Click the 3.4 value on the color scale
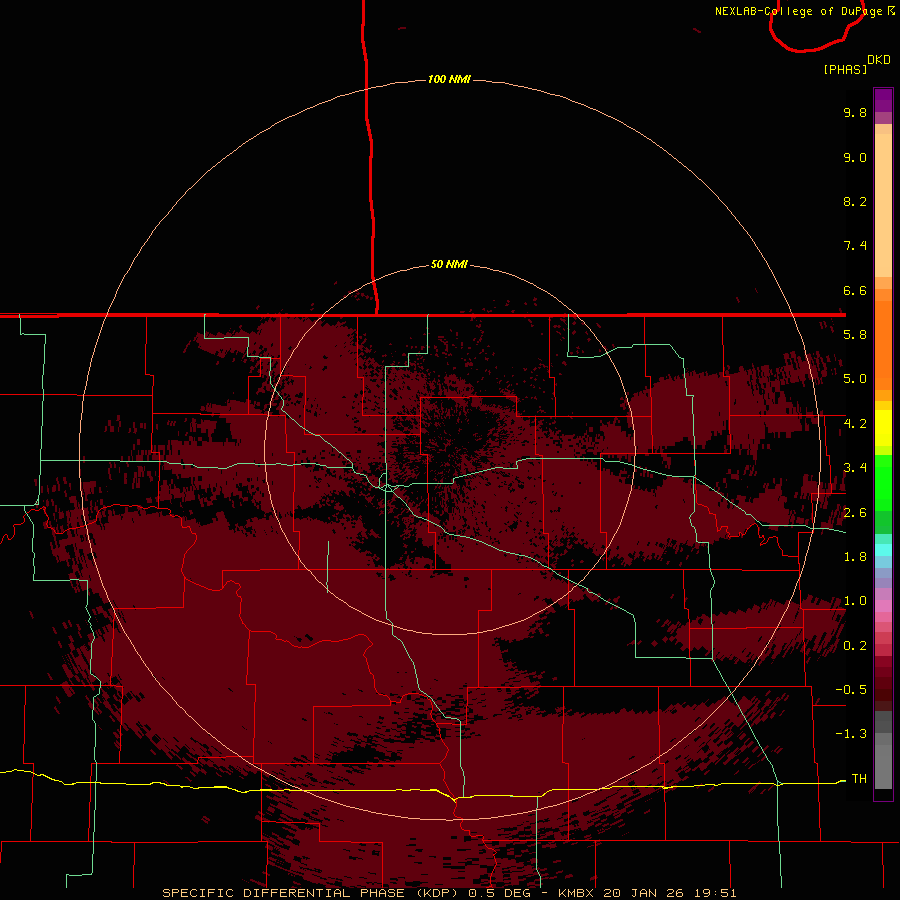 click(855, 468)
